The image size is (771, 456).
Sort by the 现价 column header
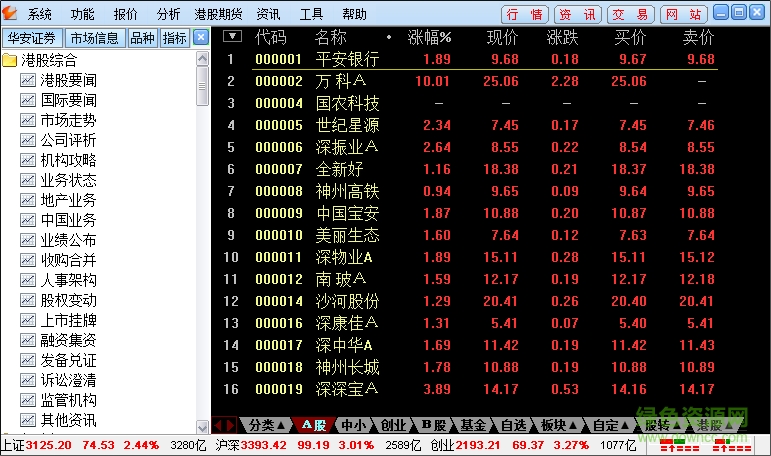coord(503,37)
